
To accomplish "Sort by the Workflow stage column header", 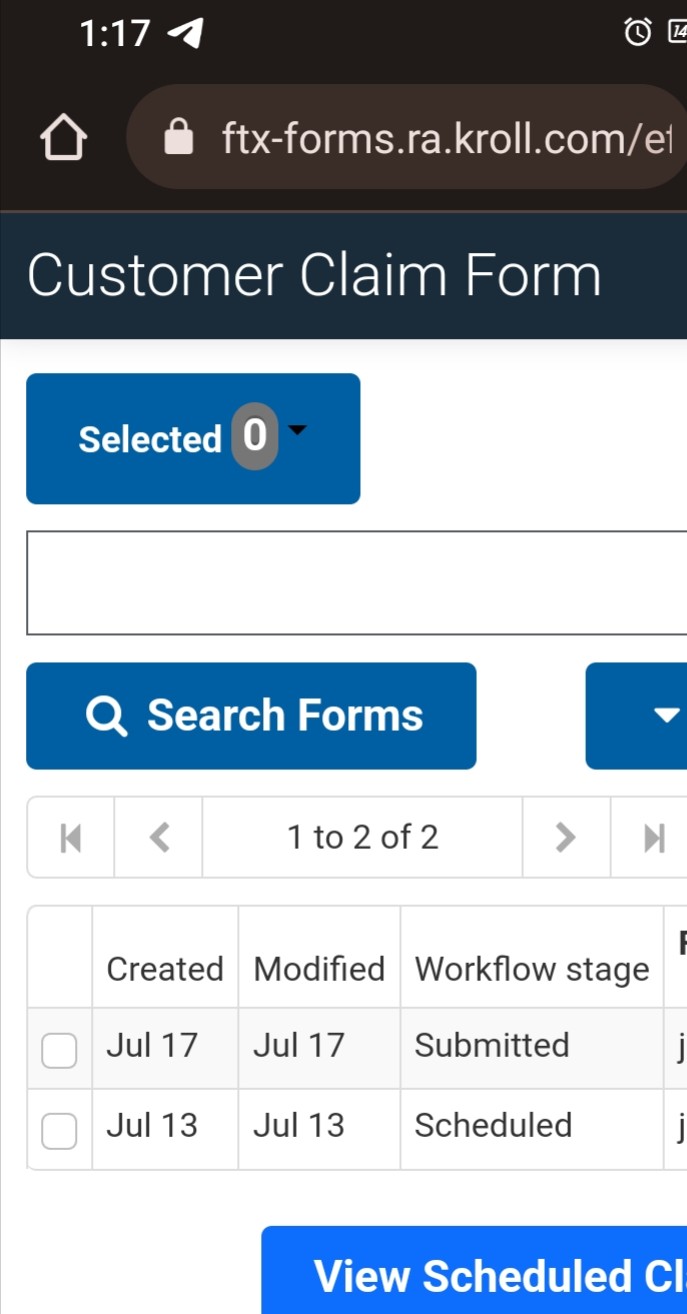I will pos(531,968).
